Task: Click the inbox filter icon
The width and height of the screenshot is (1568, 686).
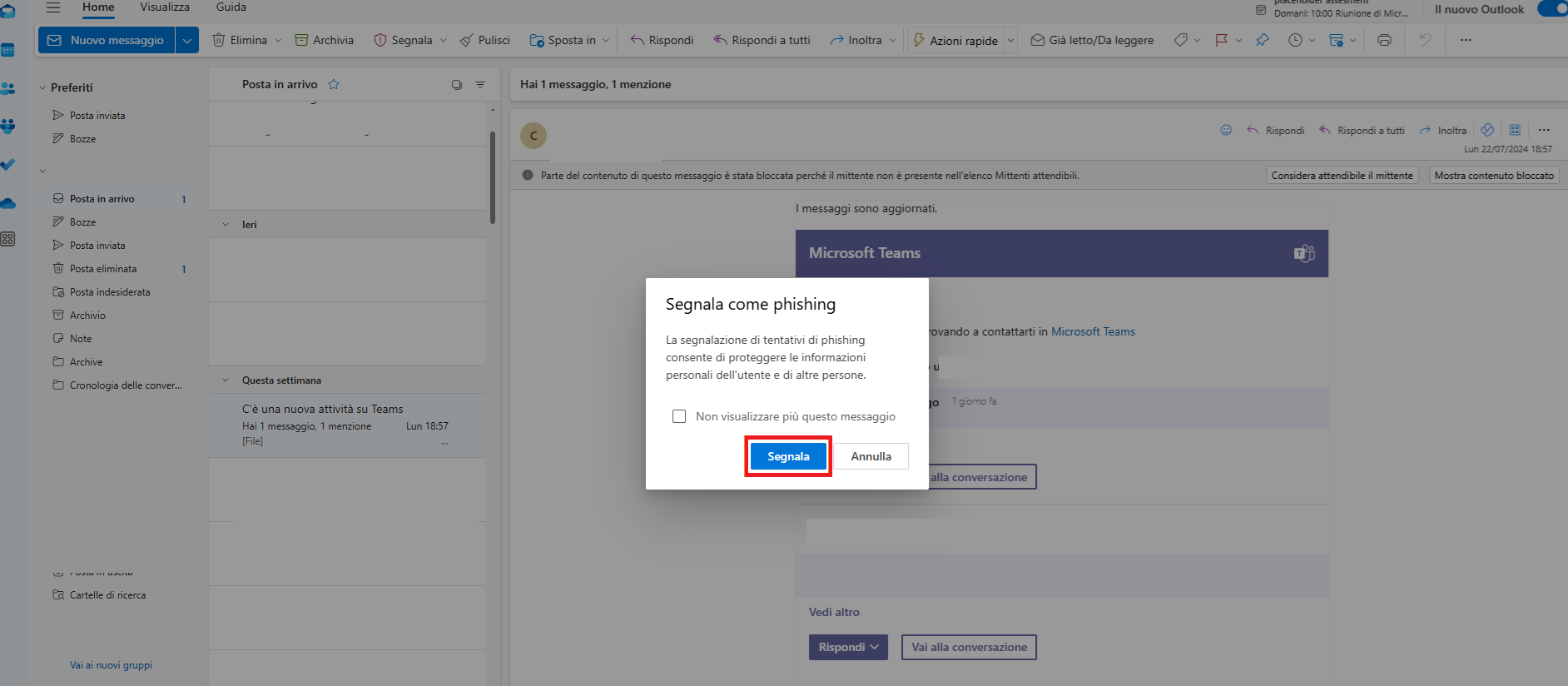Action: pos(480,84)
